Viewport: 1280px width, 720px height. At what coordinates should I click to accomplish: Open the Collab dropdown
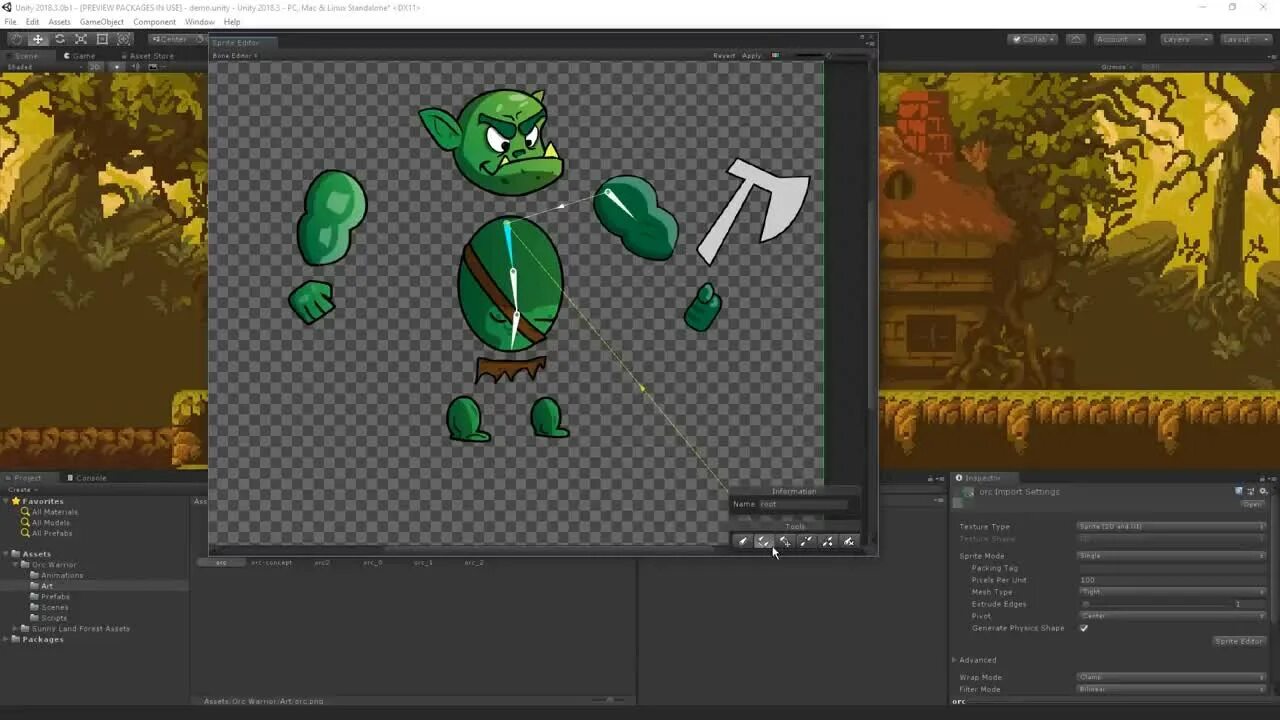point(1034,39)
